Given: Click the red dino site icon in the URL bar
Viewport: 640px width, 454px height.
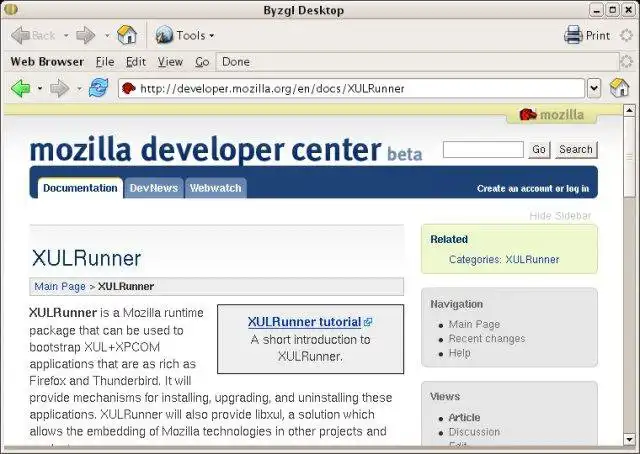Looking at the screenshot, I should click(129, 88).
